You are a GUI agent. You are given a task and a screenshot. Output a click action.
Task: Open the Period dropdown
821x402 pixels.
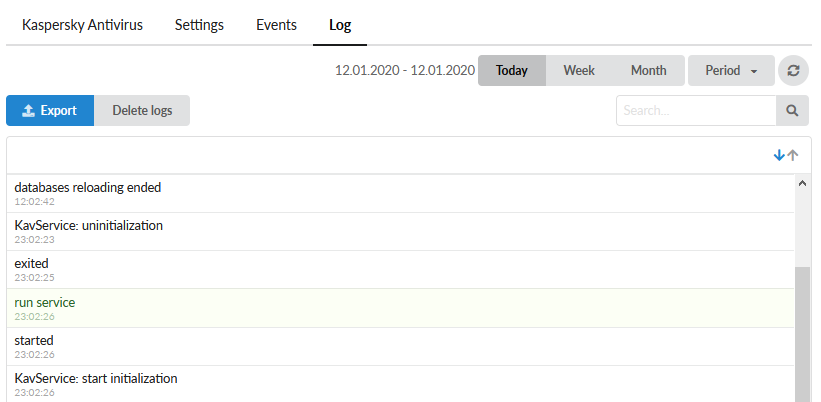[x=730, y=71]
